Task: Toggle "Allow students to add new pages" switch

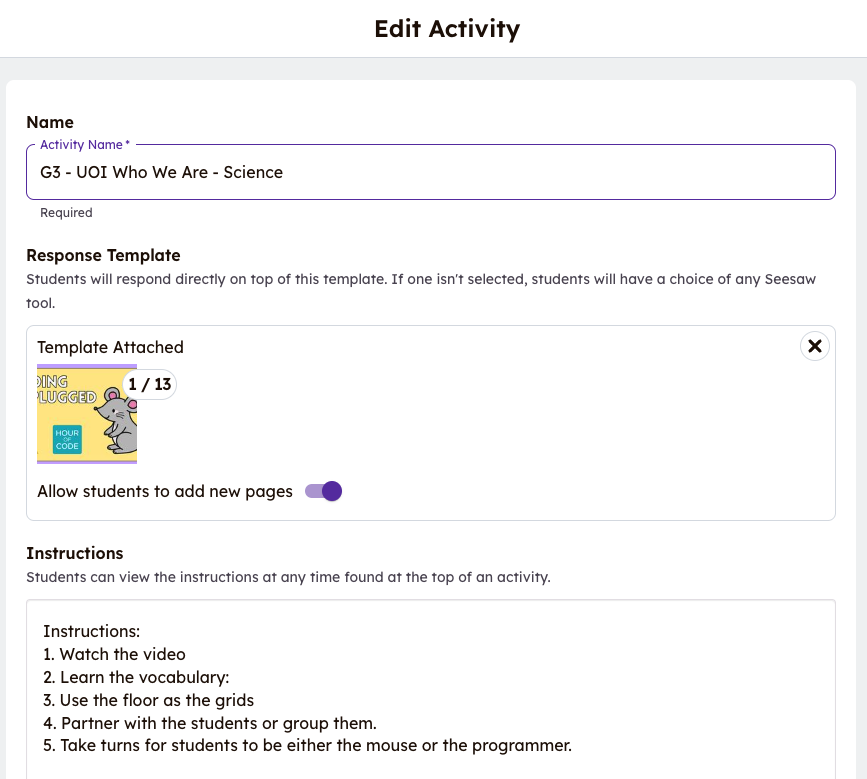Action: tap(324, 491)
